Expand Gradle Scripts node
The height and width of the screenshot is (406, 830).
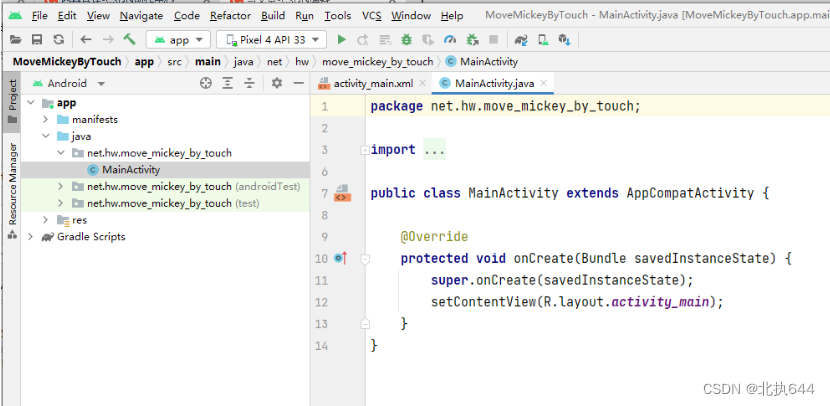31,237
